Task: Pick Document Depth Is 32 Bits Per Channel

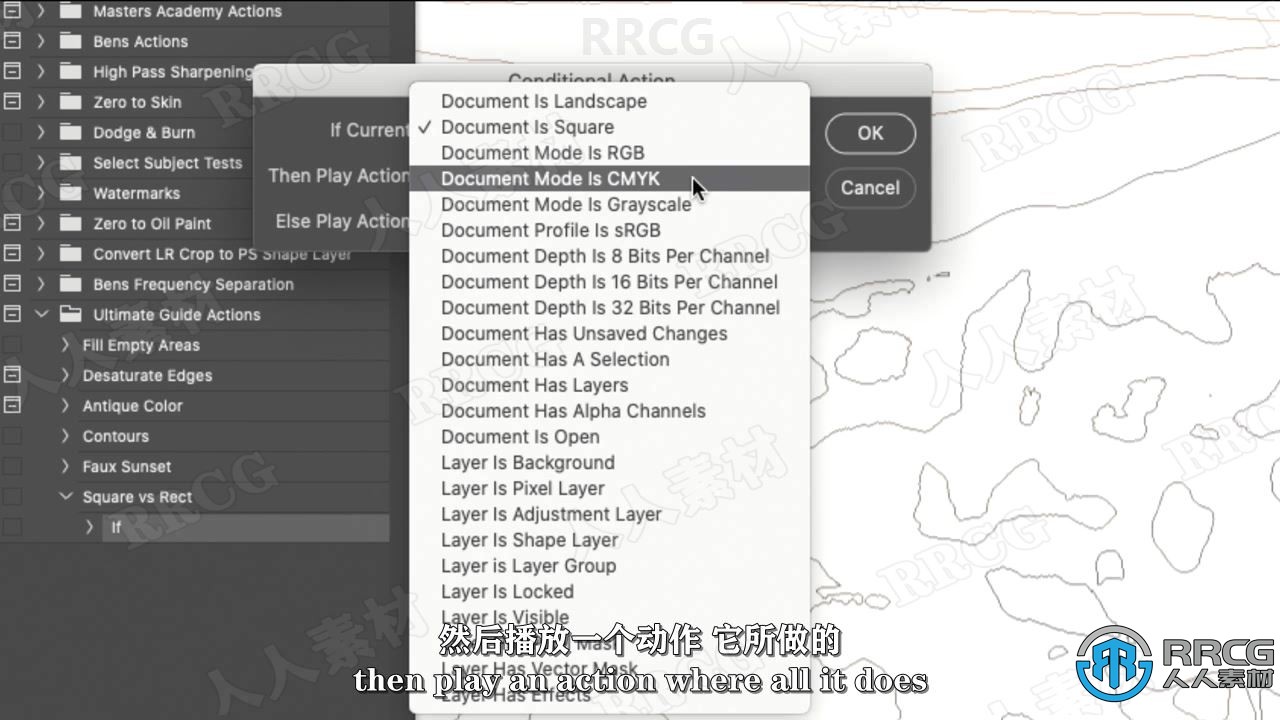Action: [x=609, y=308]
